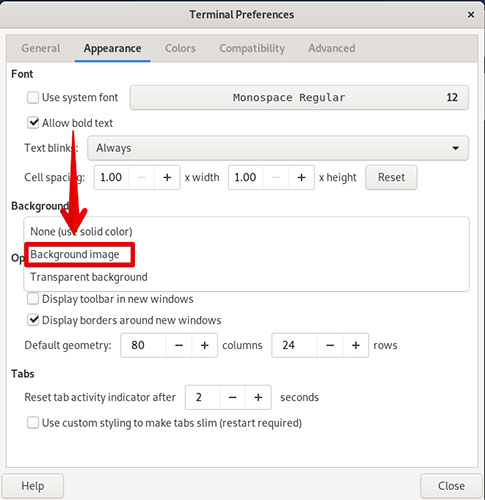The image size is (485, 500).
Task: Decrease tab activity seconds with minus
Action: click(x=233, y=397)
